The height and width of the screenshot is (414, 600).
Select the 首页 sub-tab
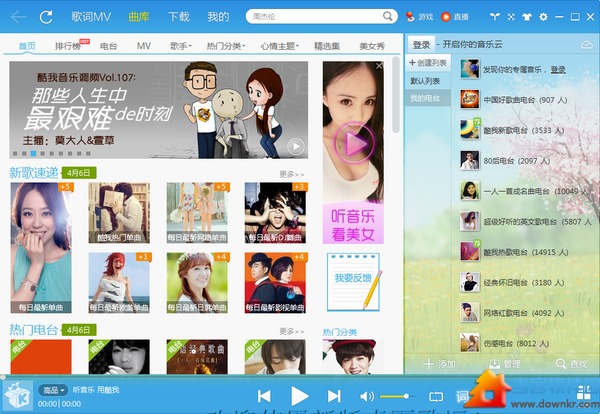(27, 46)
